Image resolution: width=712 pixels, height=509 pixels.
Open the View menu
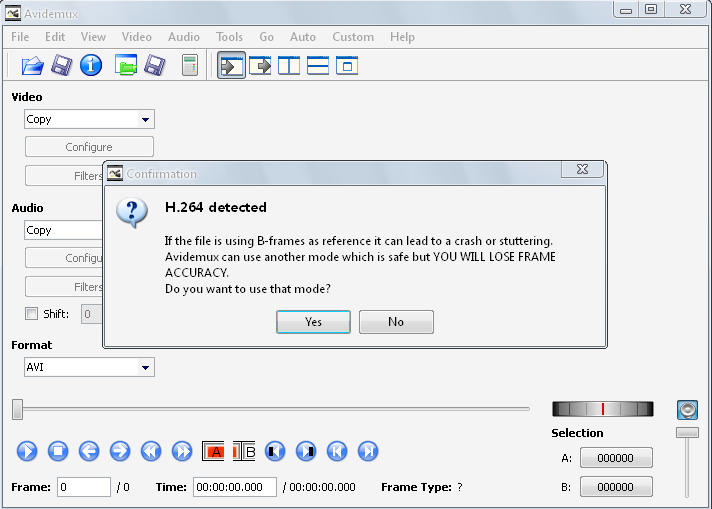pyautogui.click(x=93, y=37)
